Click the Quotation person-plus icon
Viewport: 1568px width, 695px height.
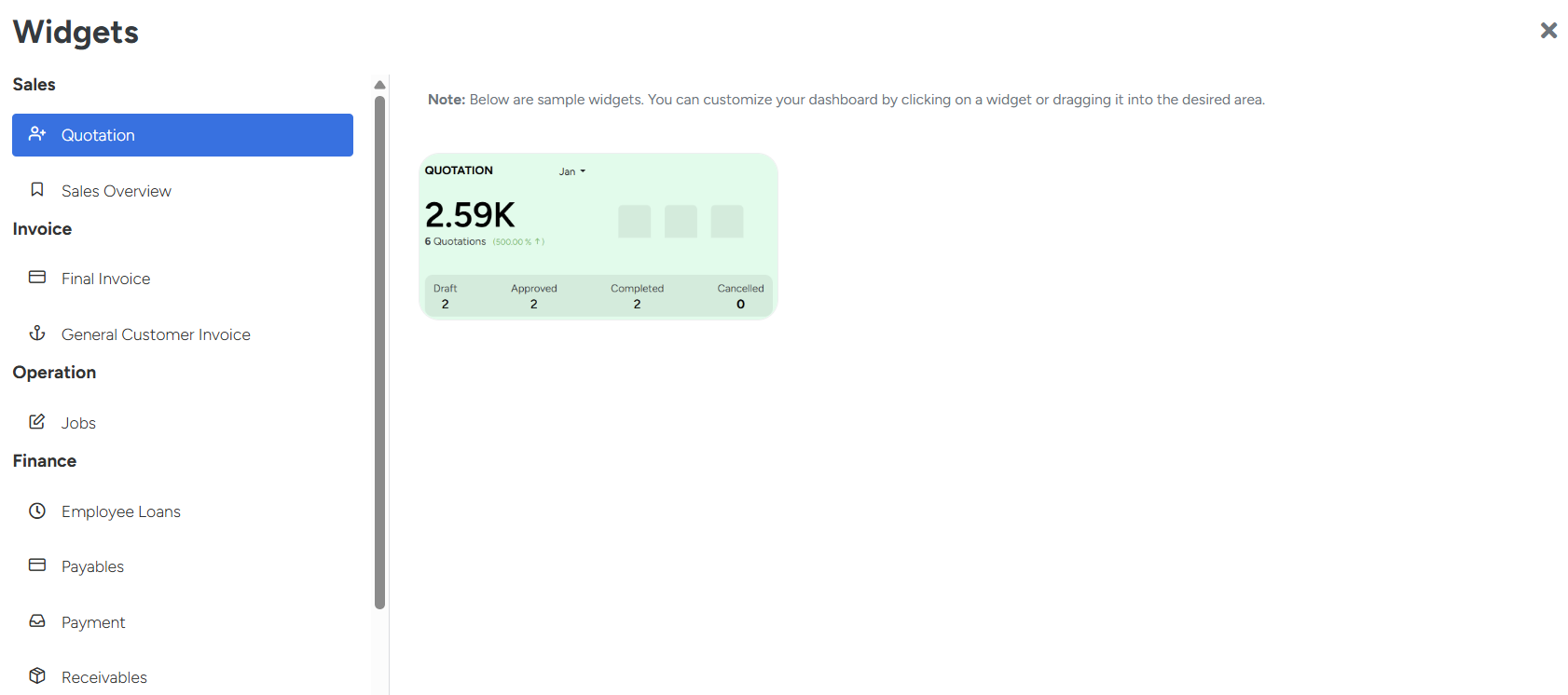tap(37, 134)
